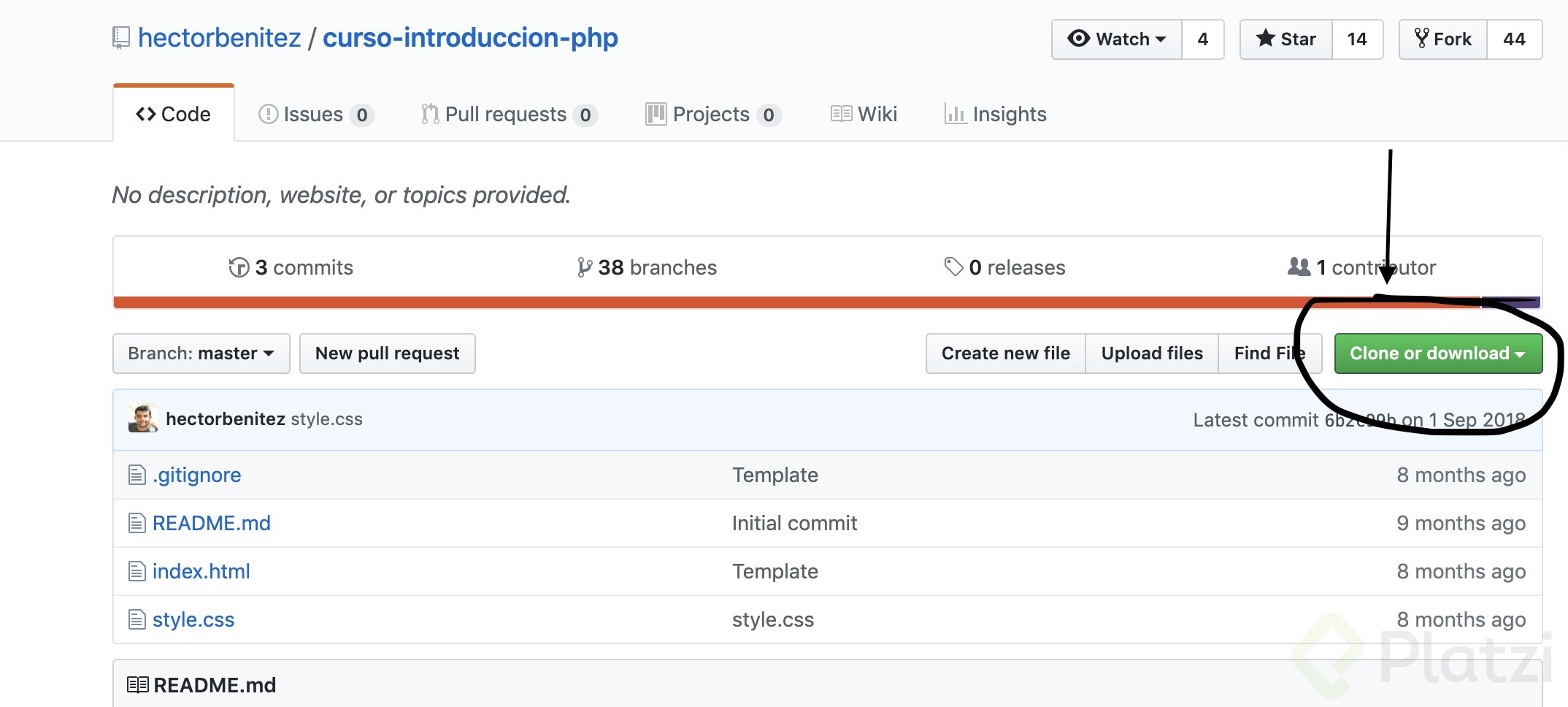Click '9 months ago' in README.md row

tap(1461, 523)
